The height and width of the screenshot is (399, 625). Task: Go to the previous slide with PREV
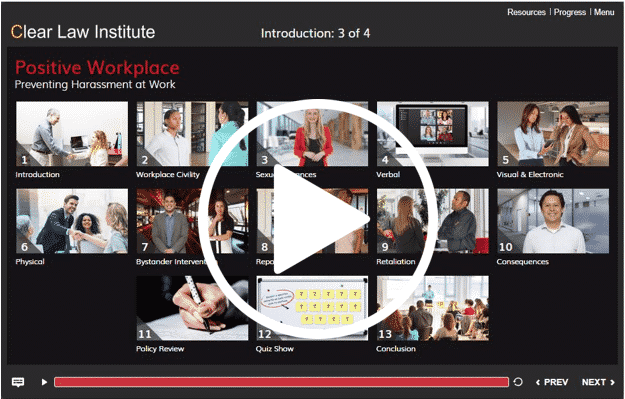coord(552,382)
